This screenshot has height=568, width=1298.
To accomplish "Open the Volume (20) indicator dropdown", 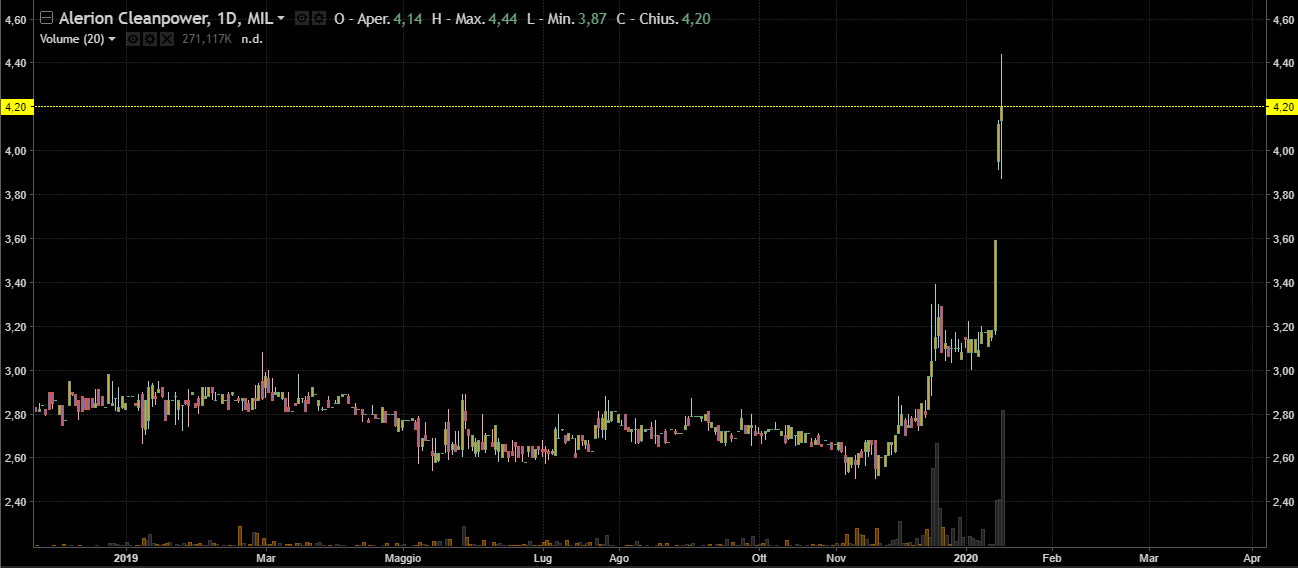I will click(x=112, y=39).
